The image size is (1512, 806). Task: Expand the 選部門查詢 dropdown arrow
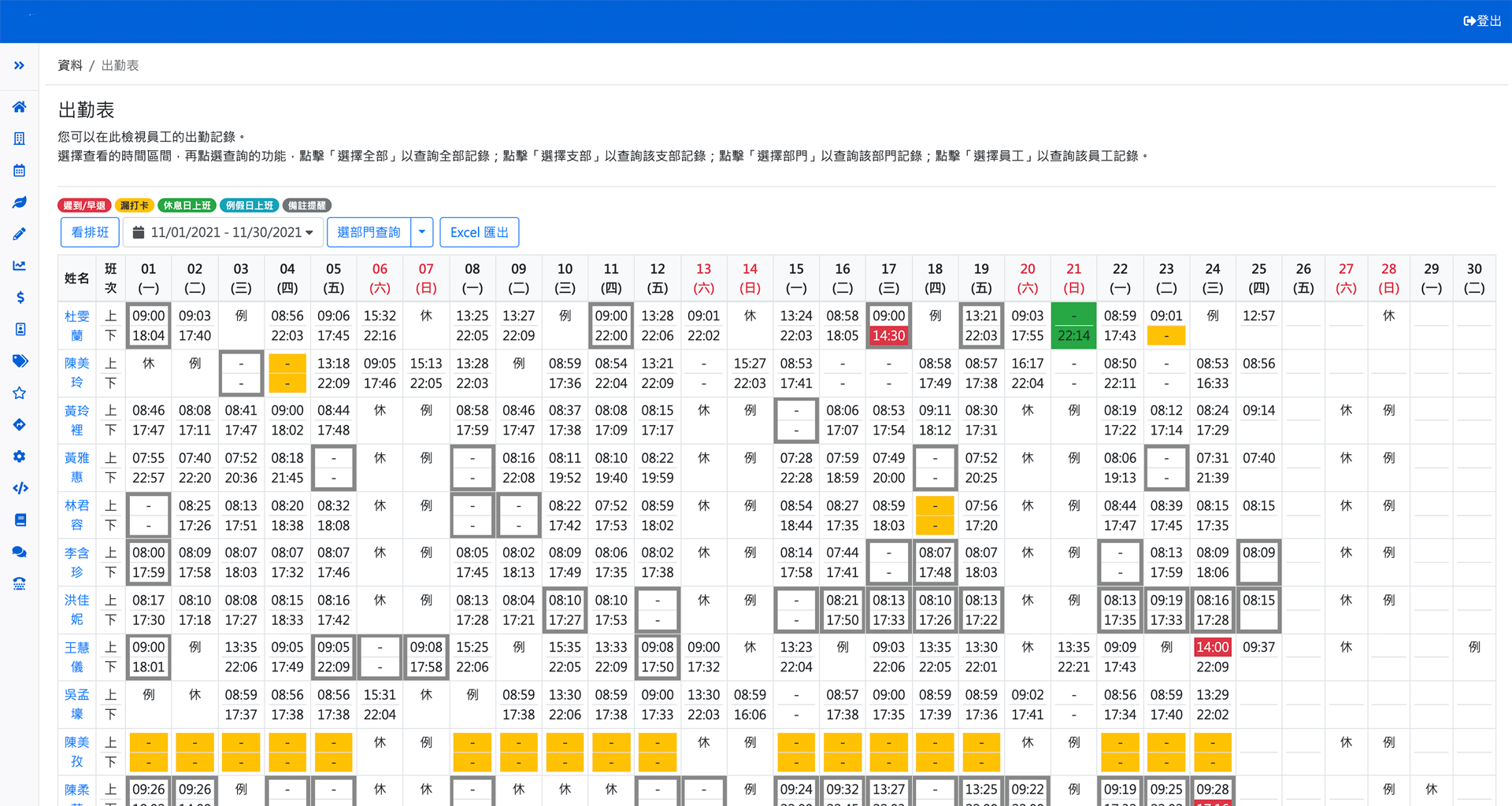point(422,232)
